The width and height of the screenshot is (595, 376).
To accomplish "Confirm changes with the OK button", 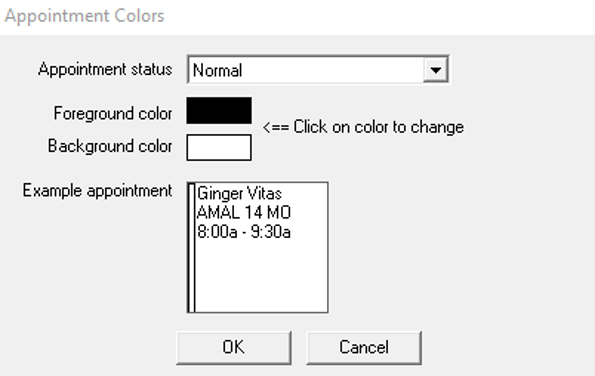I will [234, 348].
